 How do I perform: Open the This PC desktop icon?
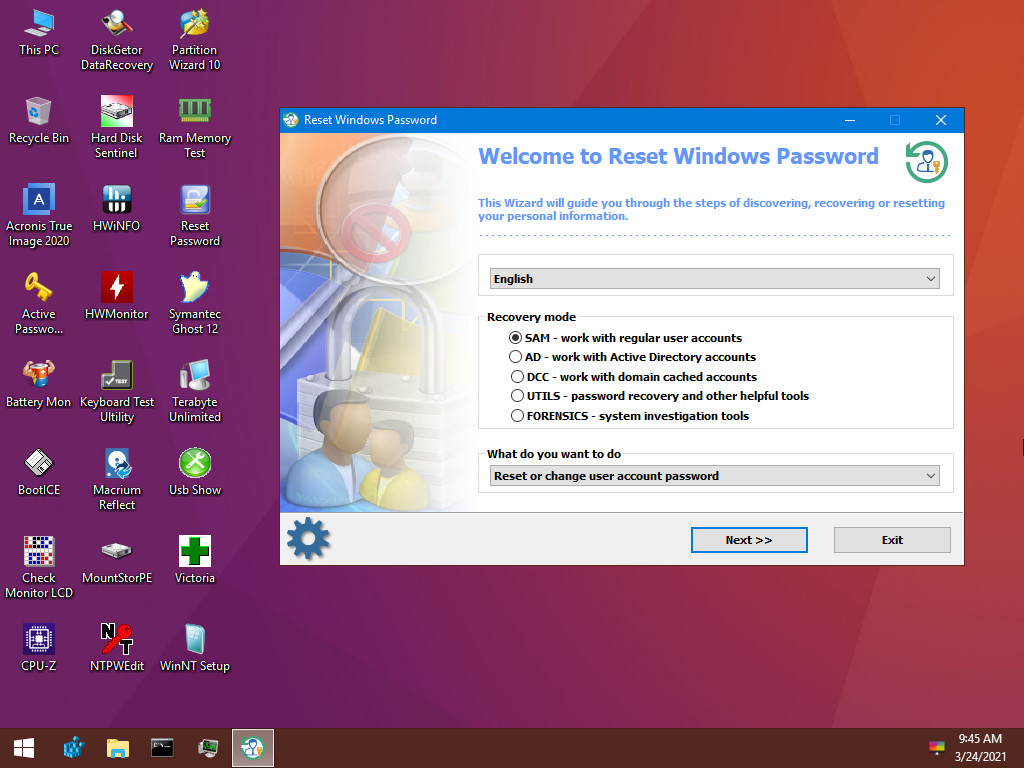39,33
